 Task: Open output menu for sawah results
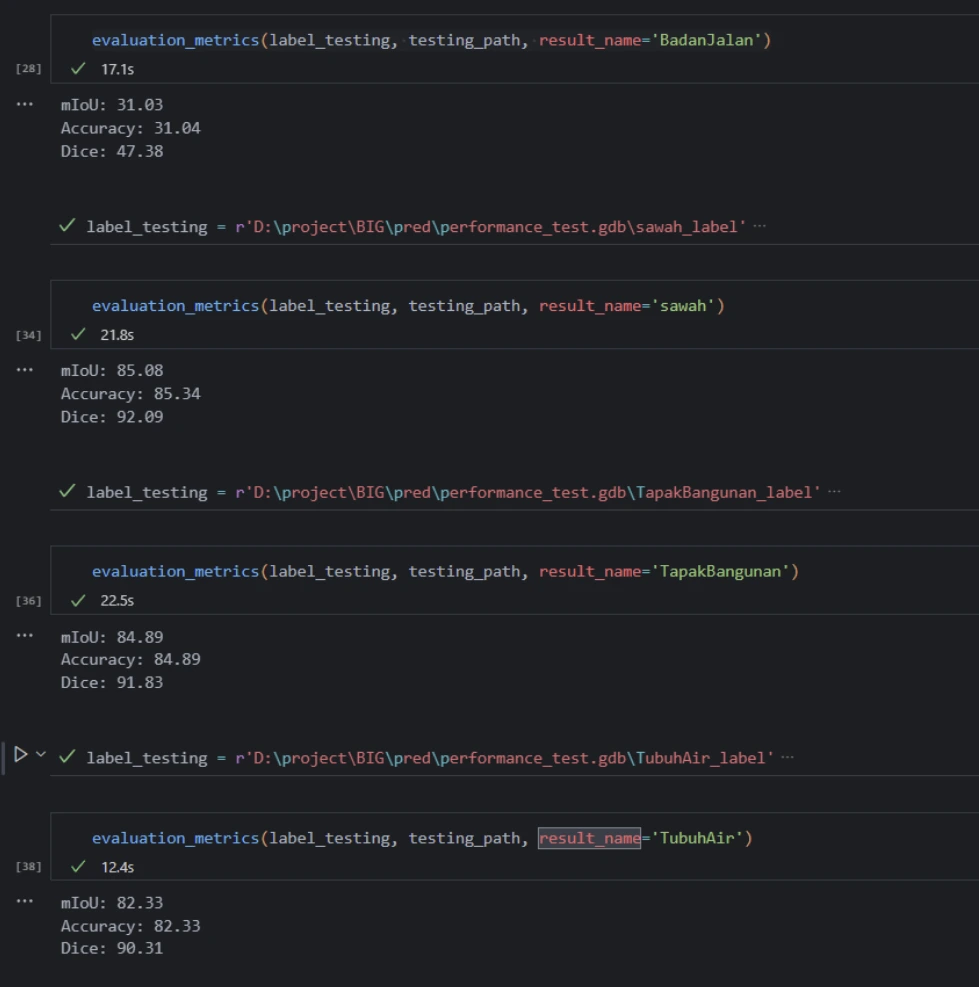[25, 370]
